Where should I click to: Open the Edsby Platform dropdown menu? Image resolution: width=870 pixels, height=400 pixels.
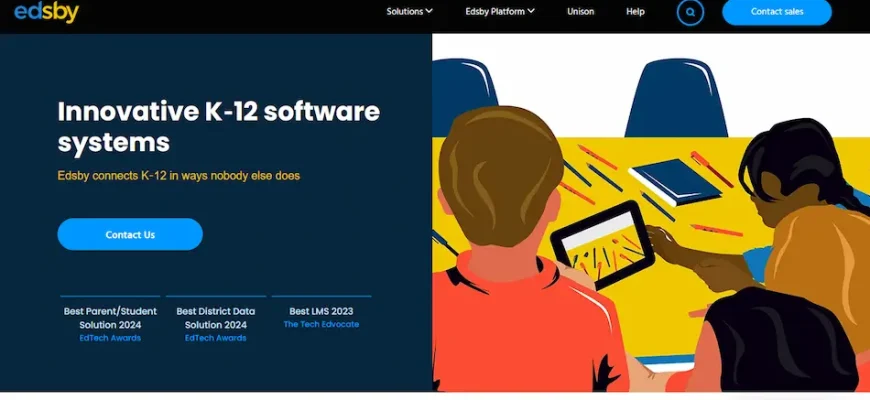pos(494,12)
